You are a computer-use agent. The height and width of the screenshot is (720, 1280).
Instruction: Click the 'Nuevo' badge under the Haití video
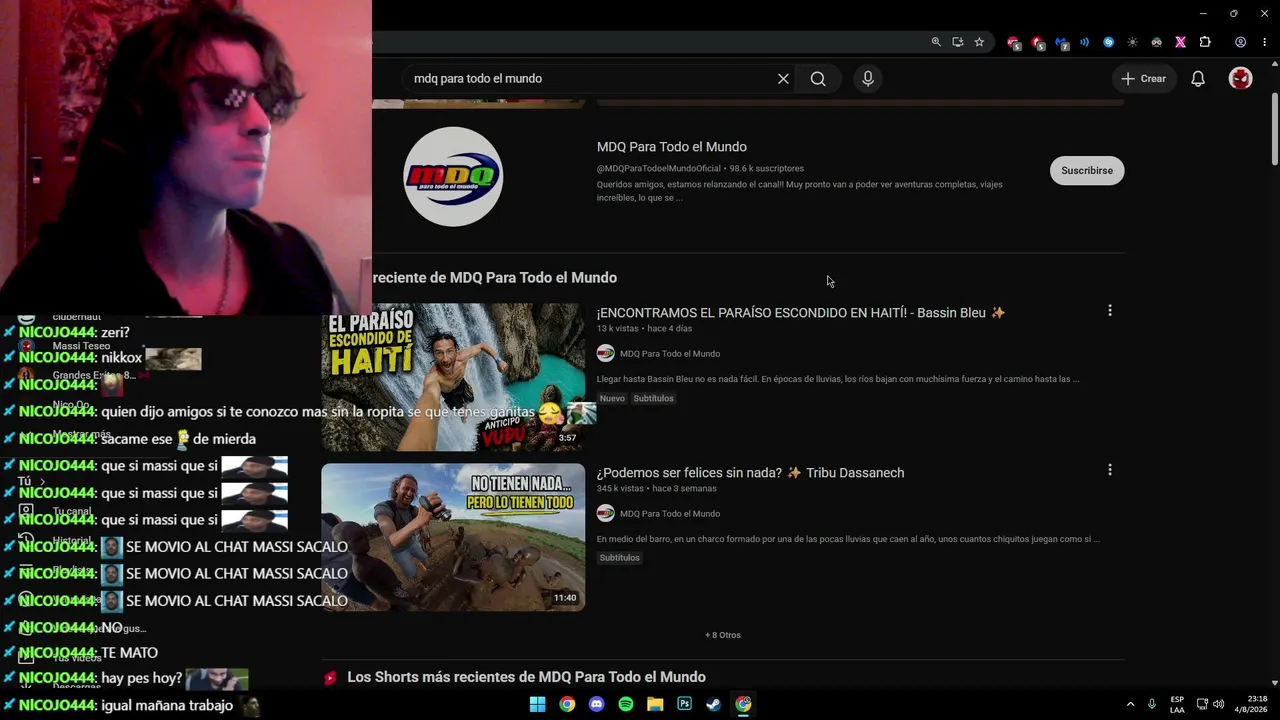point(612,398)
